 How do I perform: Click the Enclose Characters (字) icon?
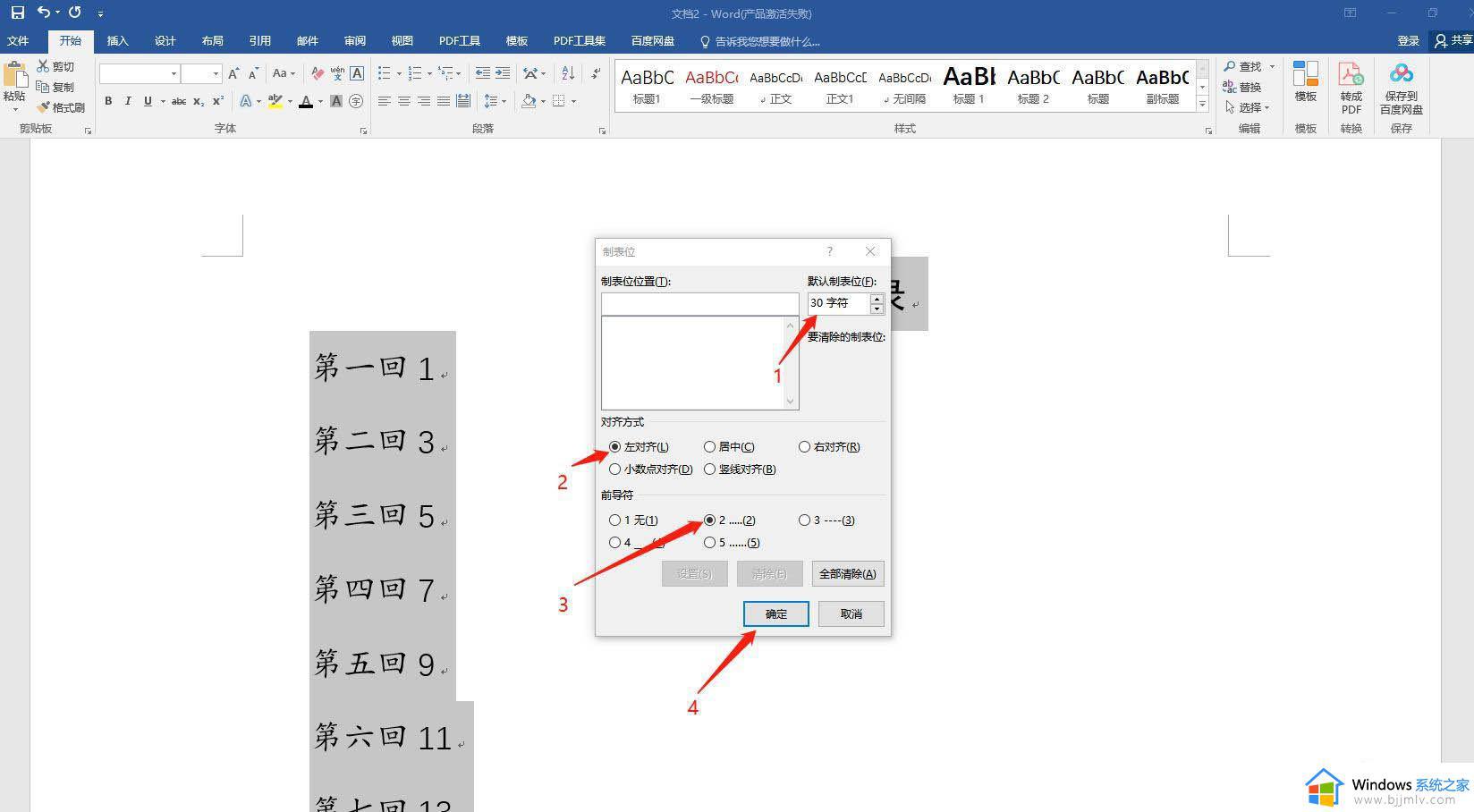click(356, 101)
